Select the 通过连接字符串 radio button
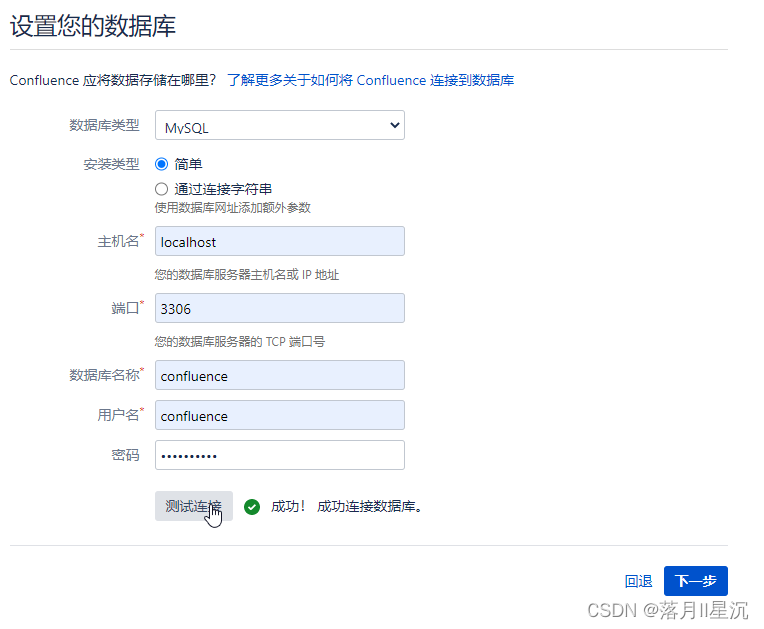The height and width of the screenshot is (629, 764). [x=161, y=189]
